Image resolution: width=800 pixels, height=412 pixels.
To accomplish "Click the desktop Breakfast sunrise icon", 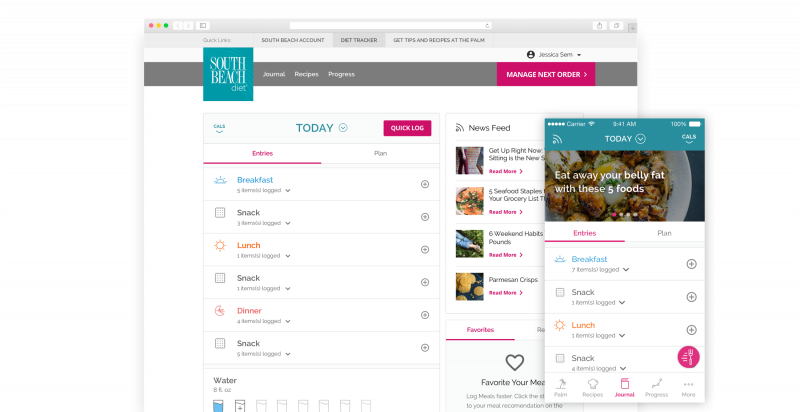I will tap(220, 180).
